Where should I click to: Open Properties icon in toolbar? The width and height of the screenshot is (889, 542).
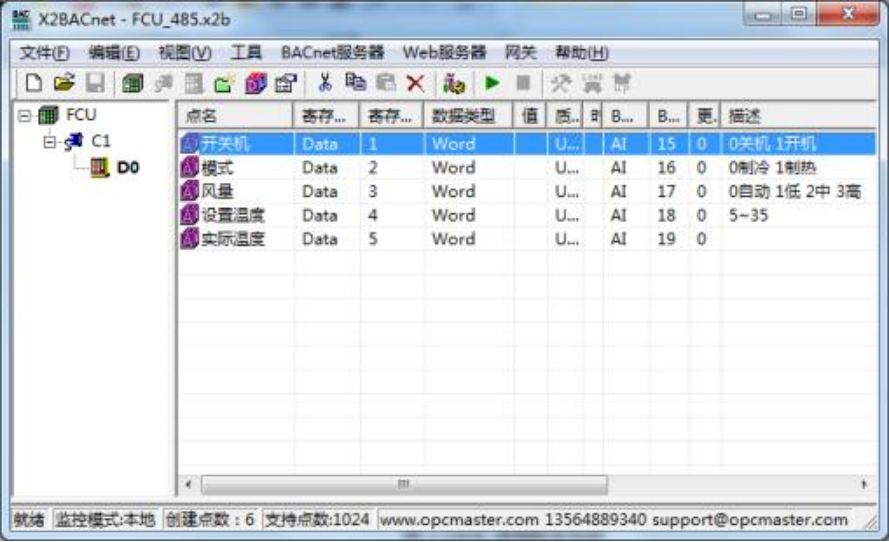[x=286, y=84]
